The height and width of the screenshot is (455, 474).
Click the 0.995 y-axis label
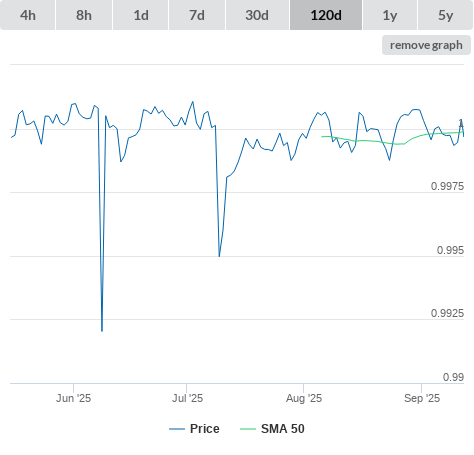(450, 250)
